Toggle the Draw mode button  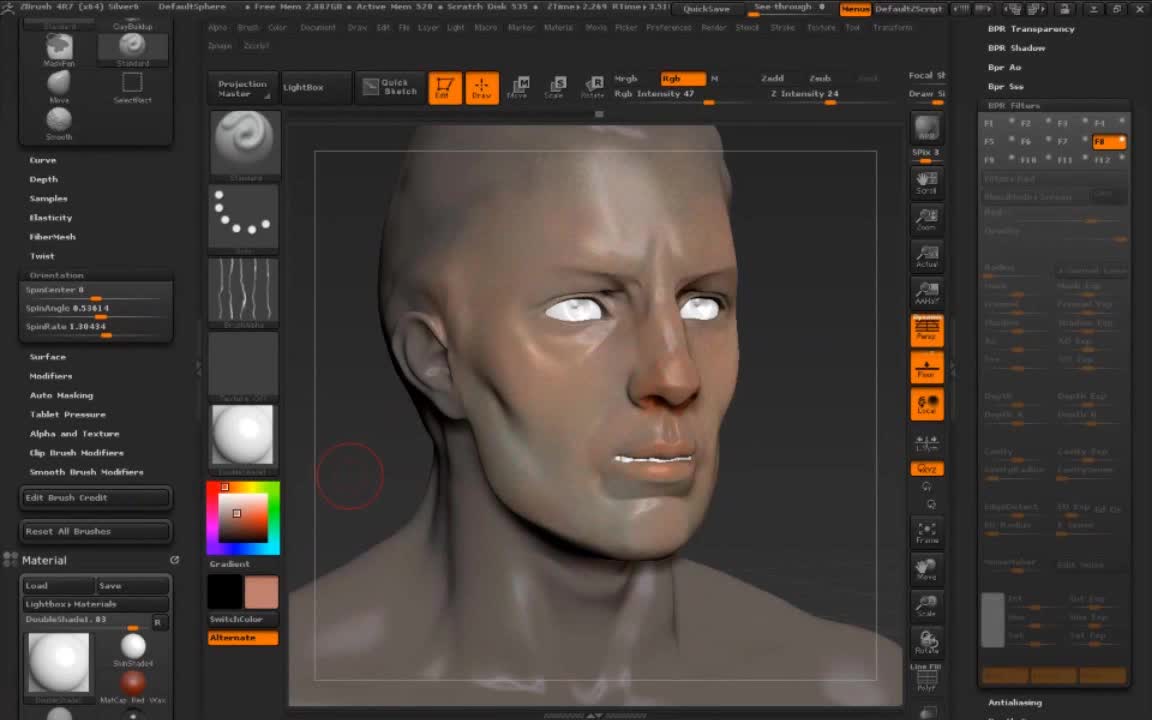click(482, 87)
